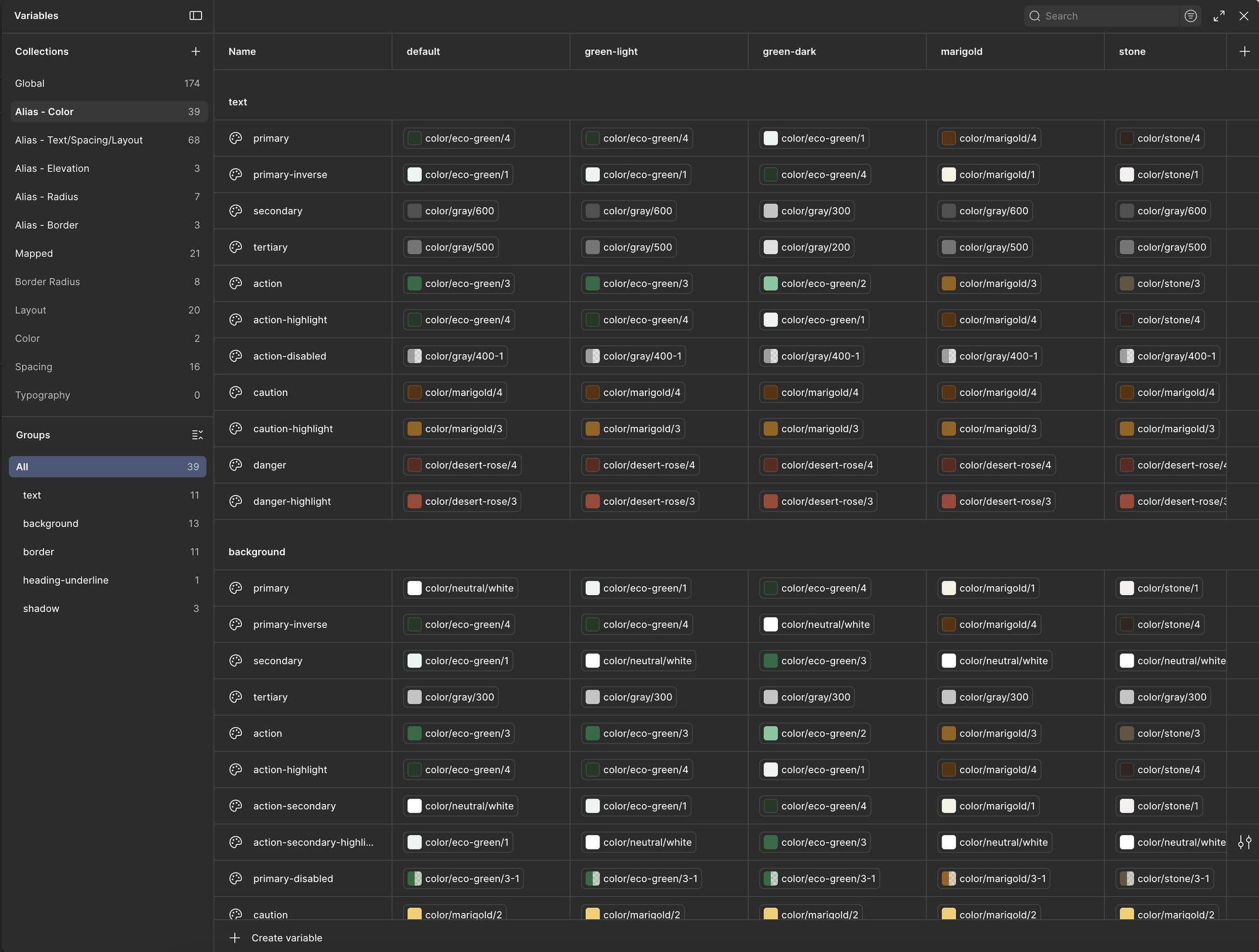Collapse all groups icon
Image resolution: width=1259 pixels, height=952 pixels.
pos(197,435)
